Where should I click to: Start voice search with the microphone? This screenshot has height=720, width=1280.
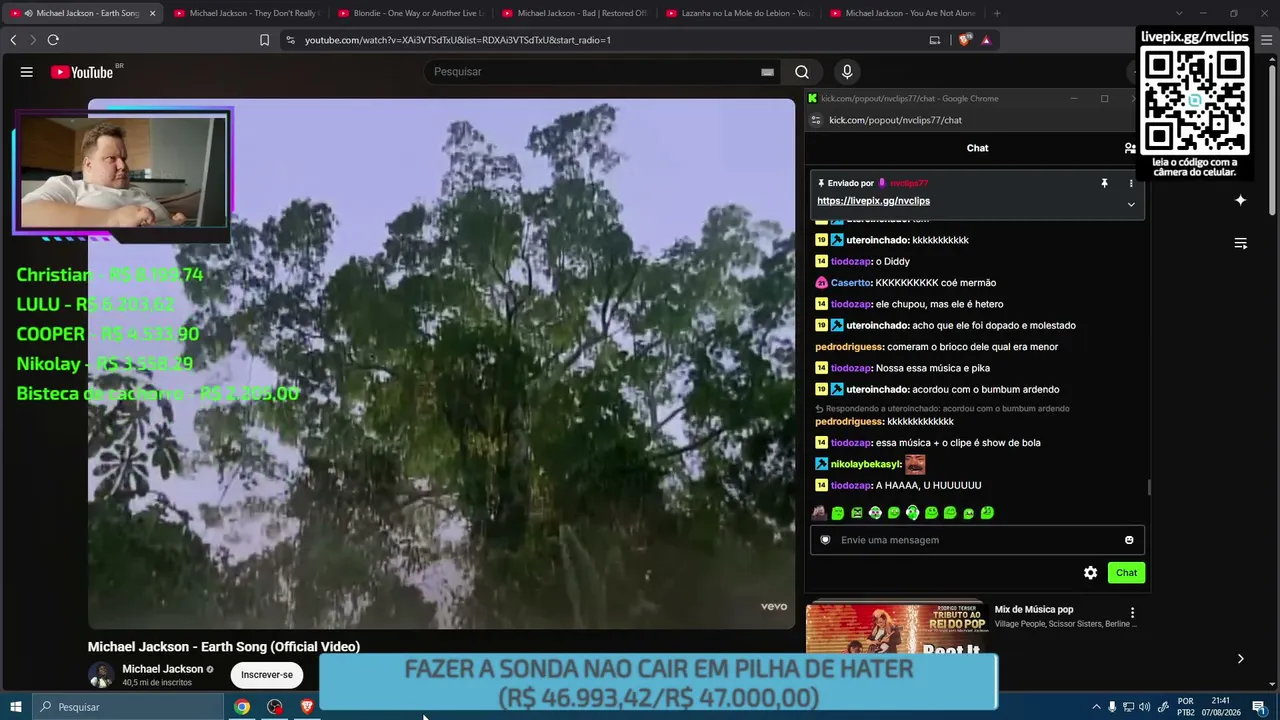[847, 72]
